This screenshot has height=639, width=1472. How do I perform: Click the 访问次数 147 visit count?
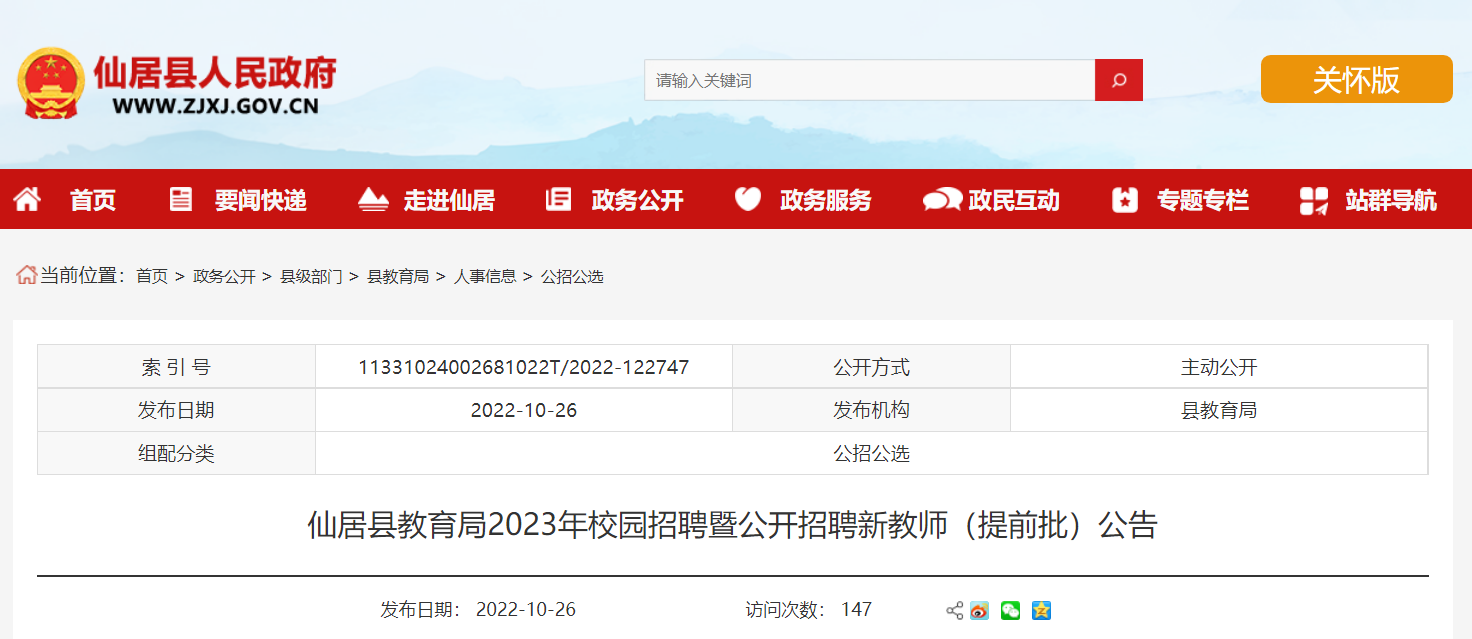point(808,610)
